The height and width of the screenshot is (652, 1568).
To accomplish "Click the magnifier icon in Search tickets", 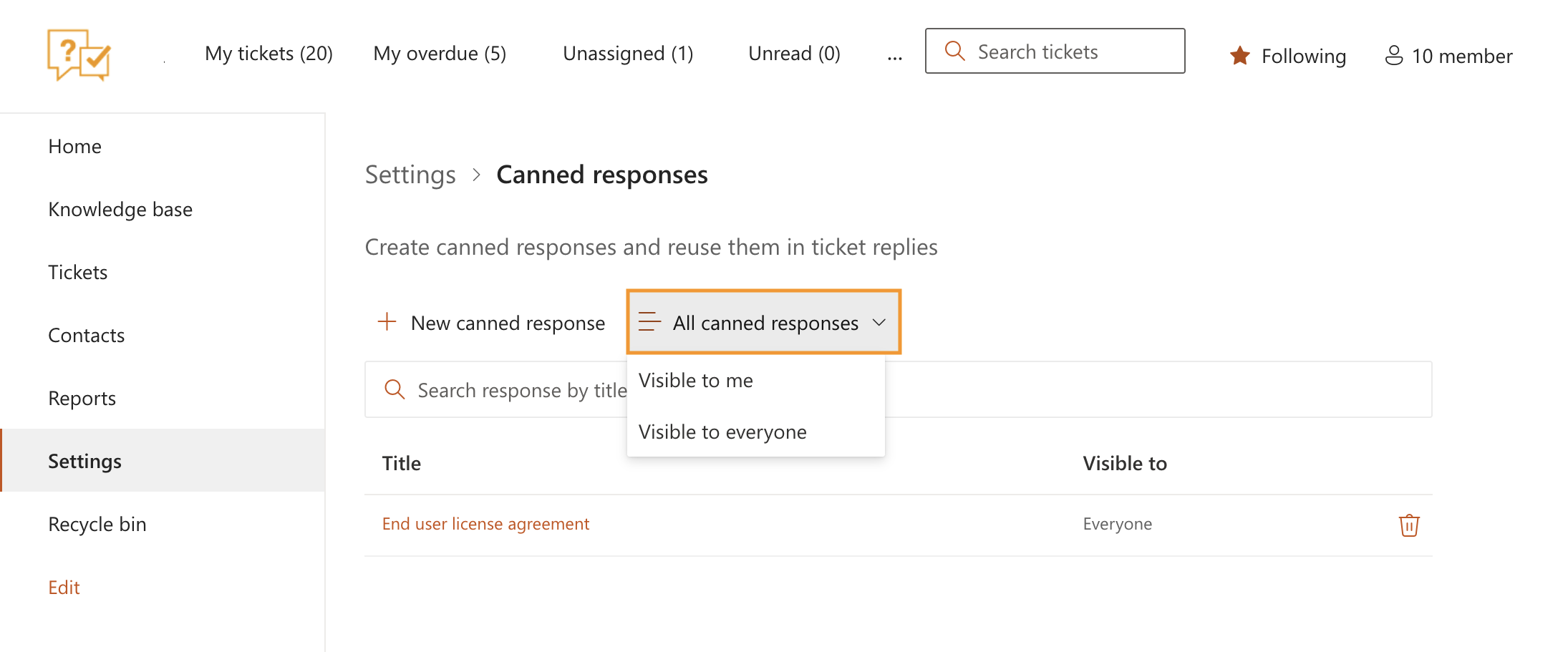I will (954, 51).
